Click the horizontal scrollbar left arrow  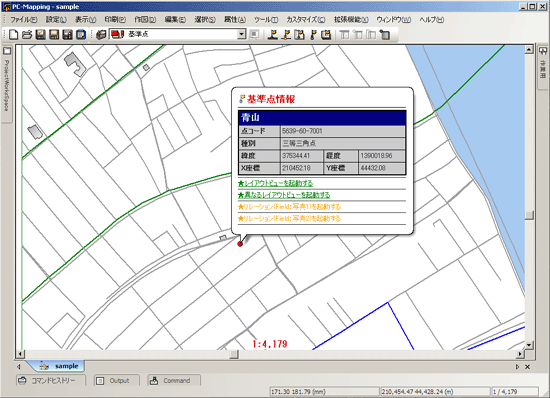pyautogui.click(x=20, y=354)
